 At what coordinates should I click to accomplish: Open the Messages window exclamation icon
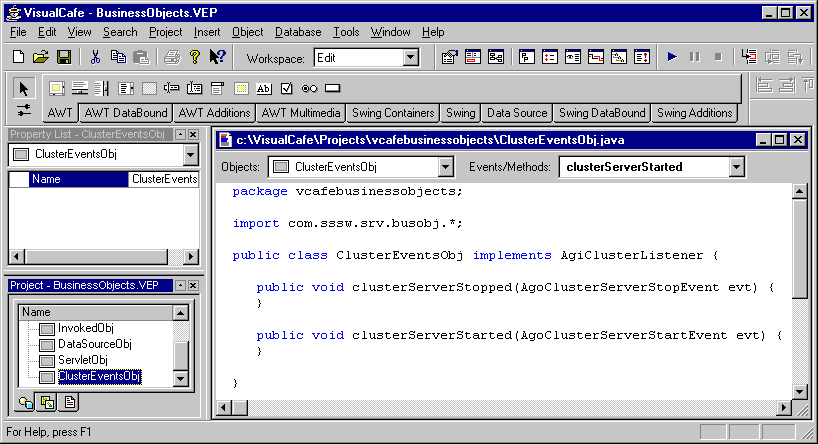tap(642, 57)
